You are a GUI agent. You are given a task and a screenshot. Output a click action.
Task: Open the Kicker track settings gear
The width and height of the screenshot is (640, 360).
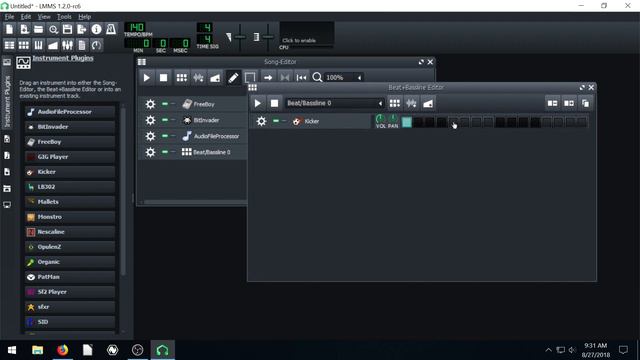261,121
